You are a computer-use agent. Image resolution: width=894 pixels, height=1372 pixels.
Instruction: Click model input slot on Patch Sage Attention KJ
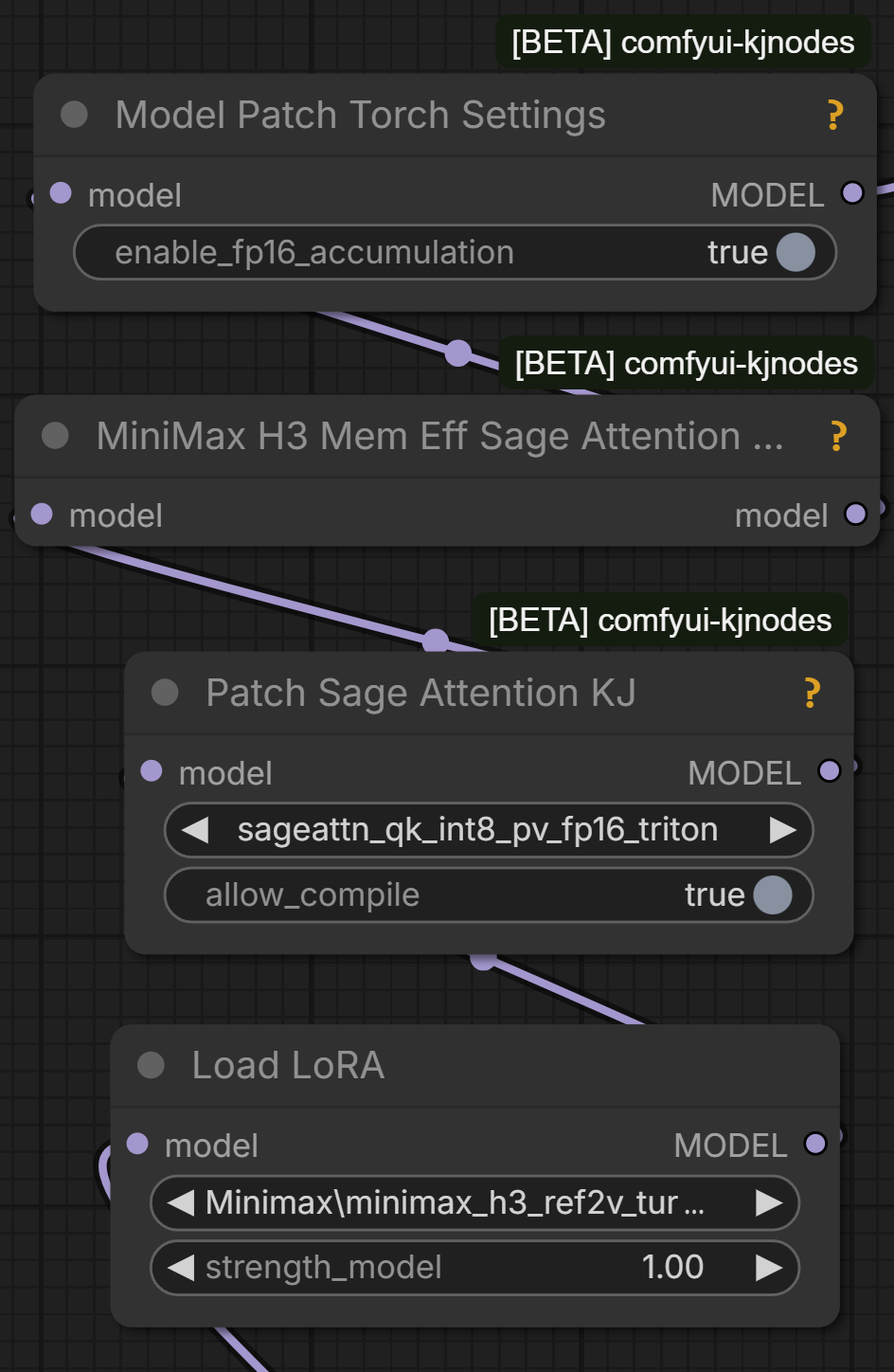click(152, 770)
